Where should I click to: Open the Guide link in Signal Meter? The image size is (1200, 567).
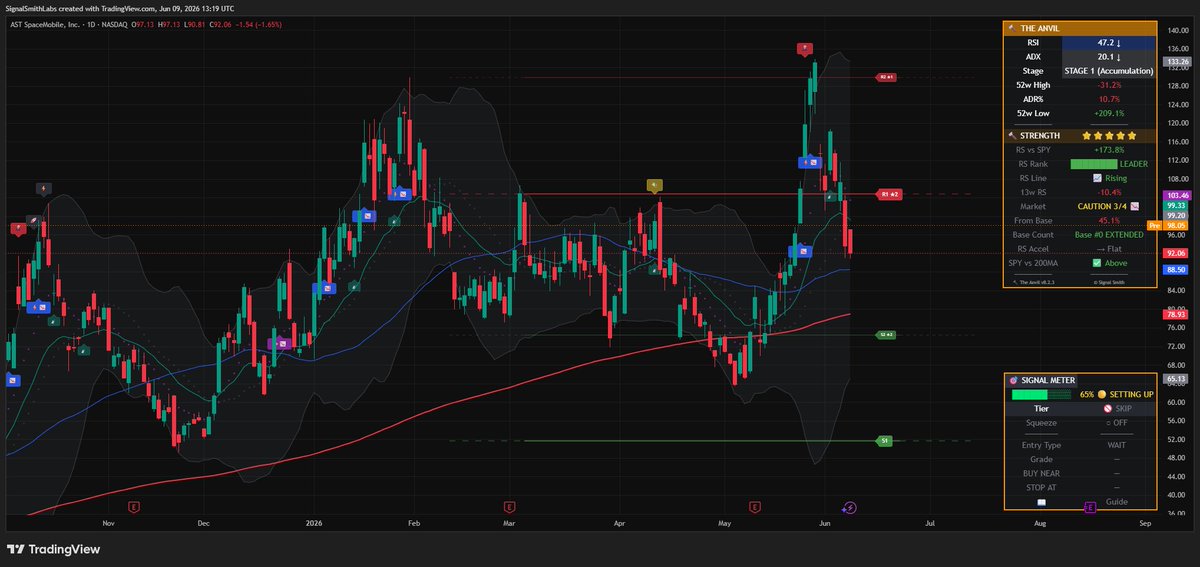1116,502
